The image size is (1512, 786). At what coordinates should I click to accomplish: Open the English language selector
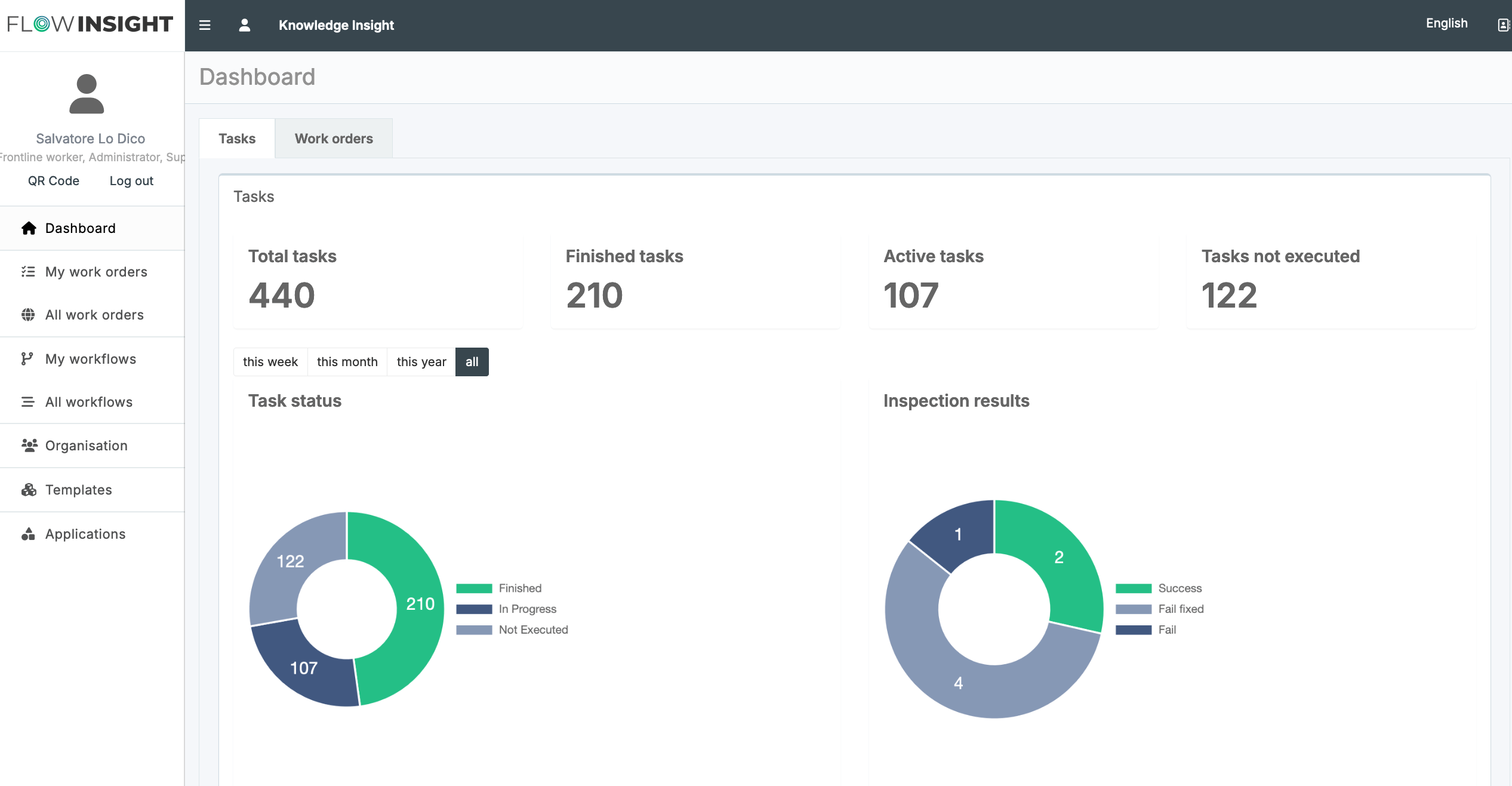click(x=1446, y=23)
